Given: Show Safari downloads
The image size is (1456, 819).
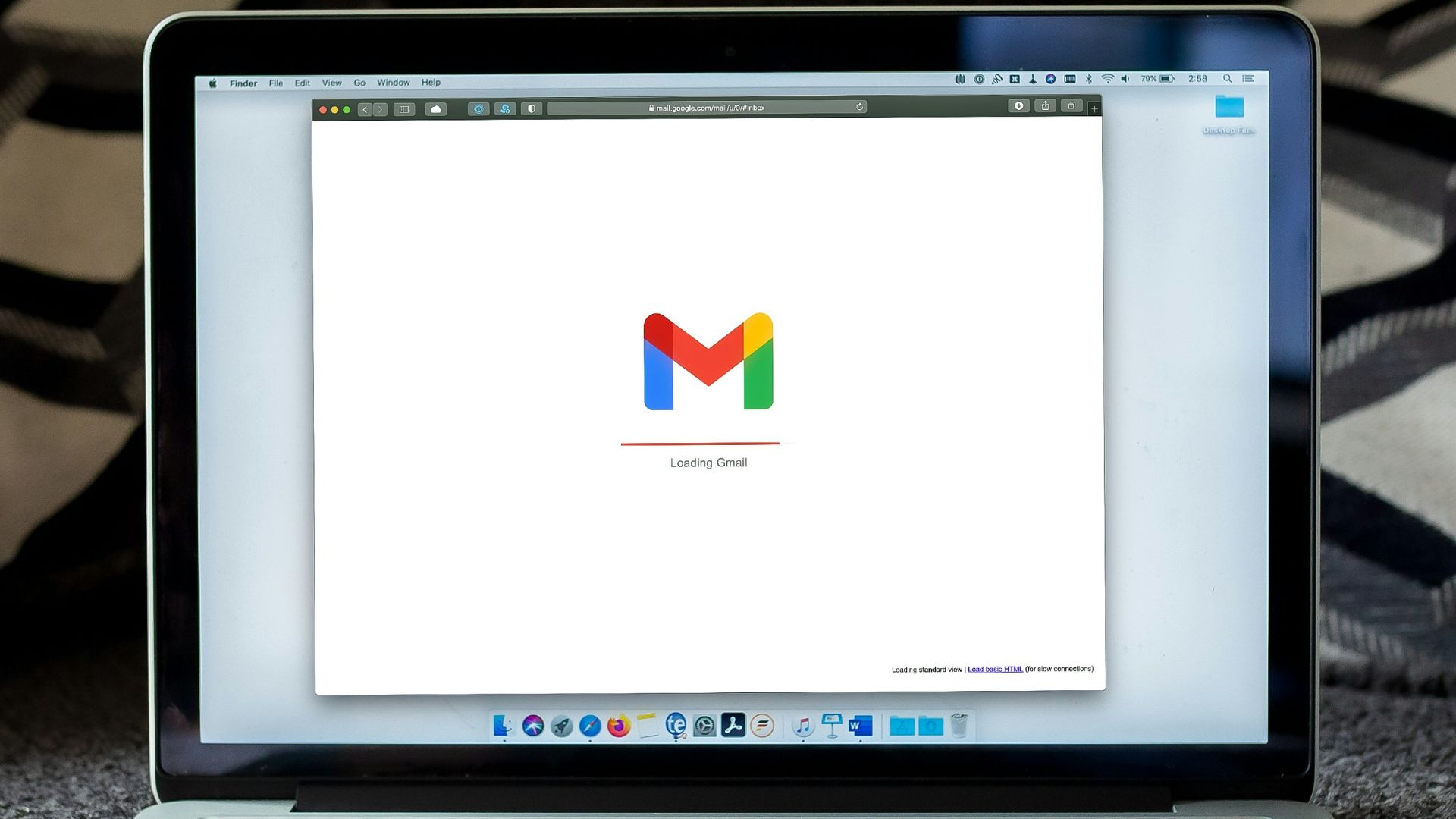Looking at the screenshot, I should (1018, 106).
